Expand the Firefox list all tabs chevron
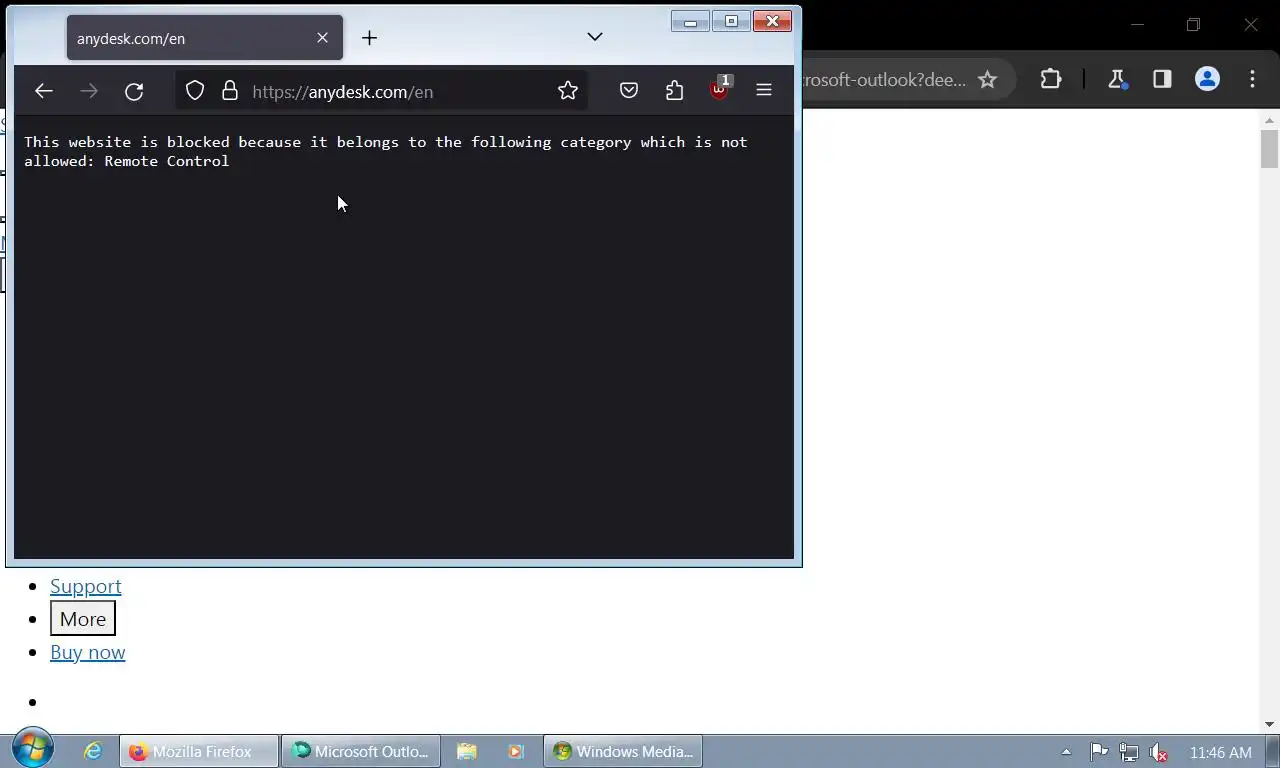The image size is (1280, 768). pos(595,37)
